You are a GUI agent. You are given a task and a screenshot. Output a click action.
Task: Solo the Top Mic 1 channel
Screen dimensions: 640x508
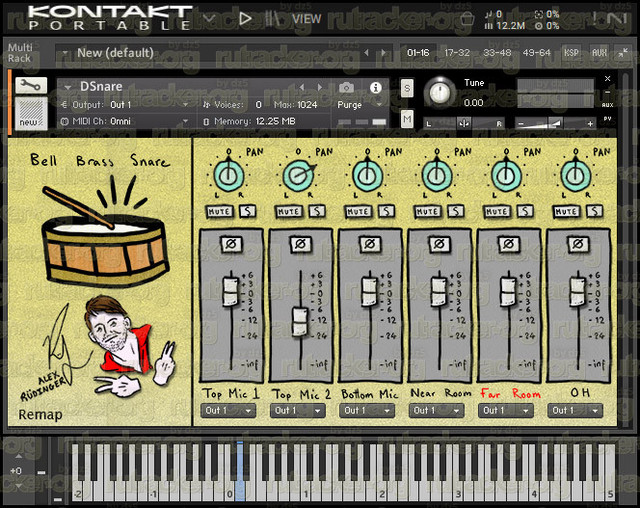(x=247, y=211)
